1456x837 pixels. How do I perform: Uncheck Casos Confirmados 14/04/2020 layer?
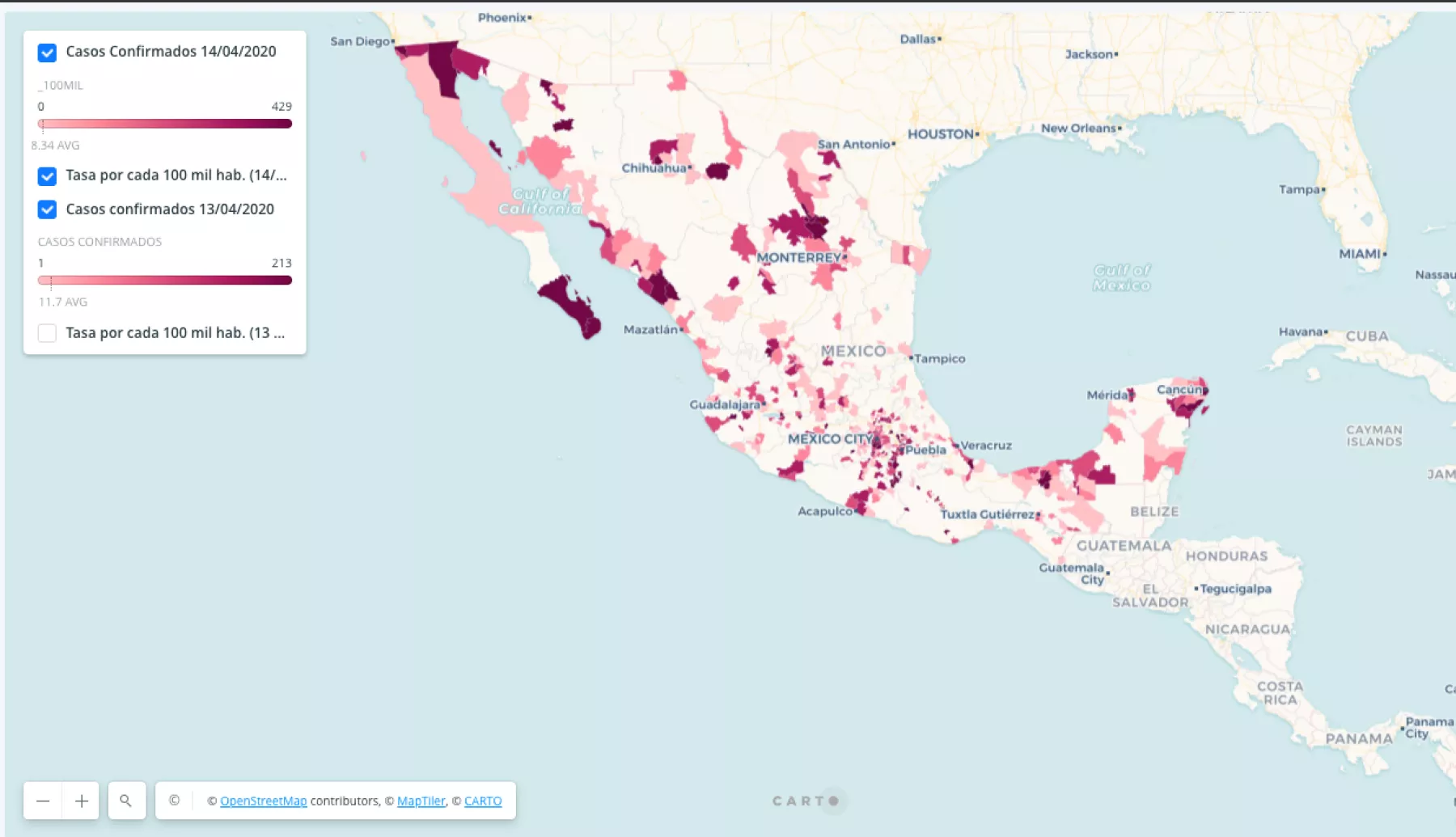pyautogui.click(x=47, y=53)
